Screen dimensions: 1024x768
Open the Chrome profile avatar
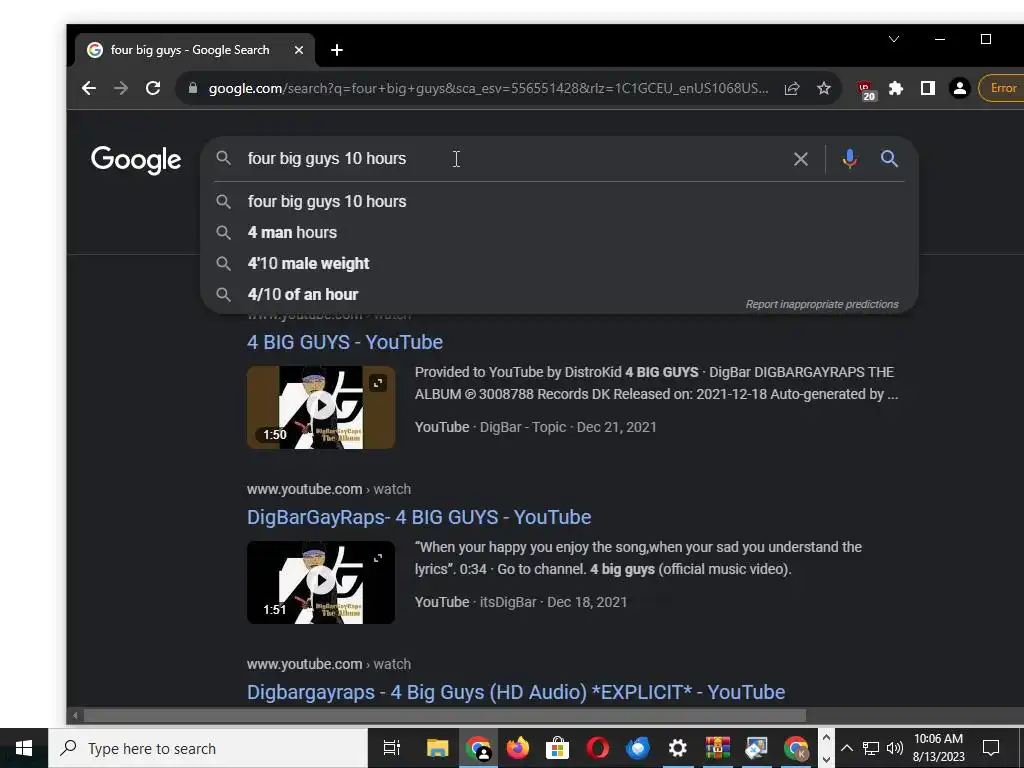coord(959,88)
